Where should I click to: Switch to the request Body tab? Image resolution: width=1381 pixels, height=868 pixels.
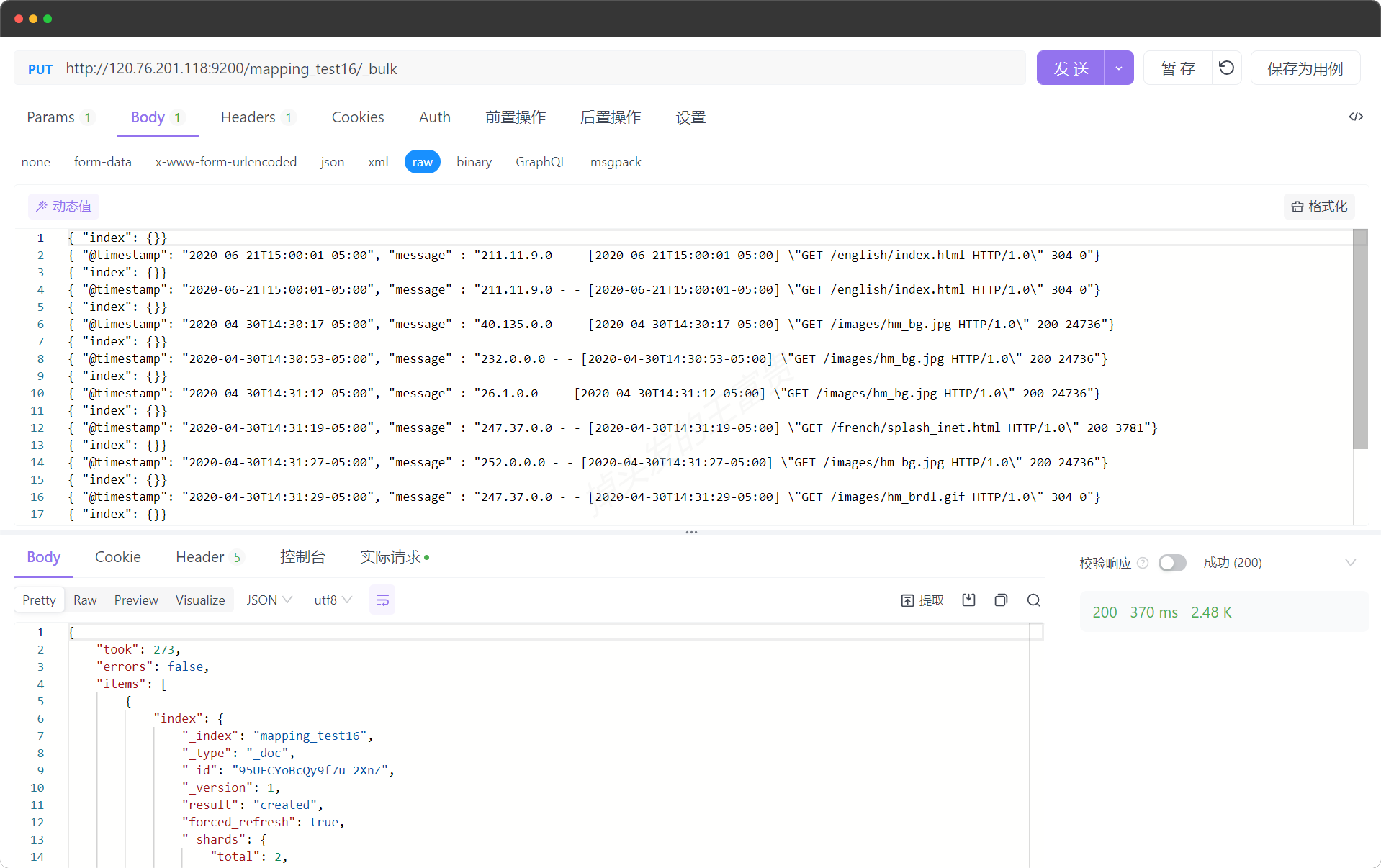point(157,117)
